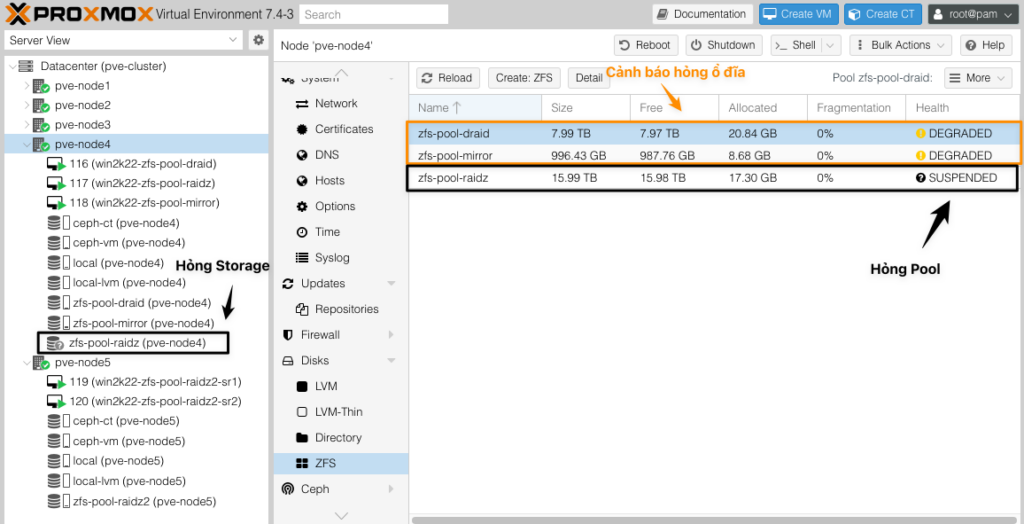The image size is (1024, 524).
Task: Click the pve-node3 server icon
Action: click(42, 125)
